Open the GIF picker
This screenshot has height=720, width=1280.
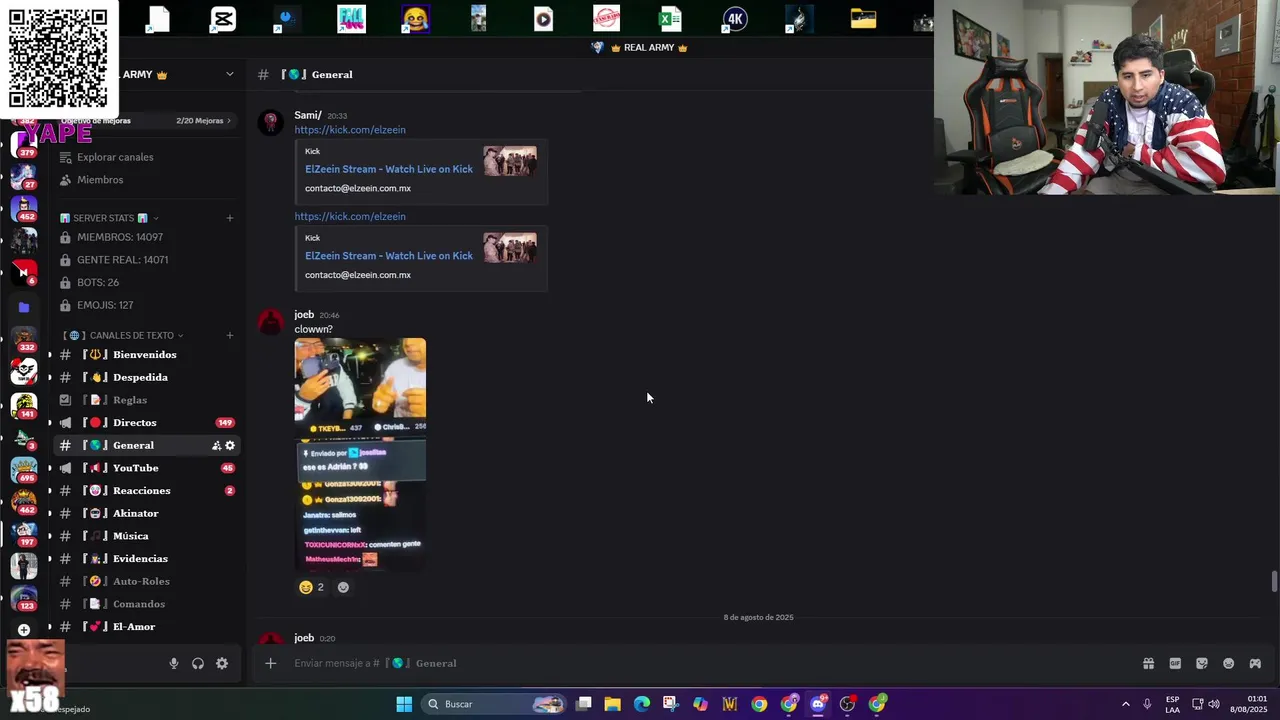[1175, 663]
